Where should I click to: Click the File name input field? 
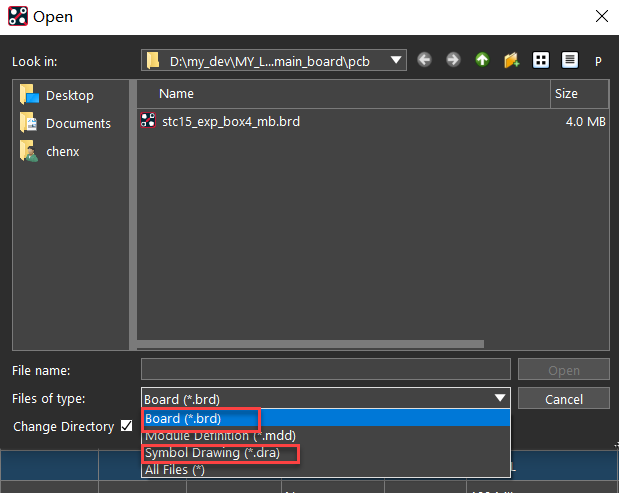click(326, 369)
